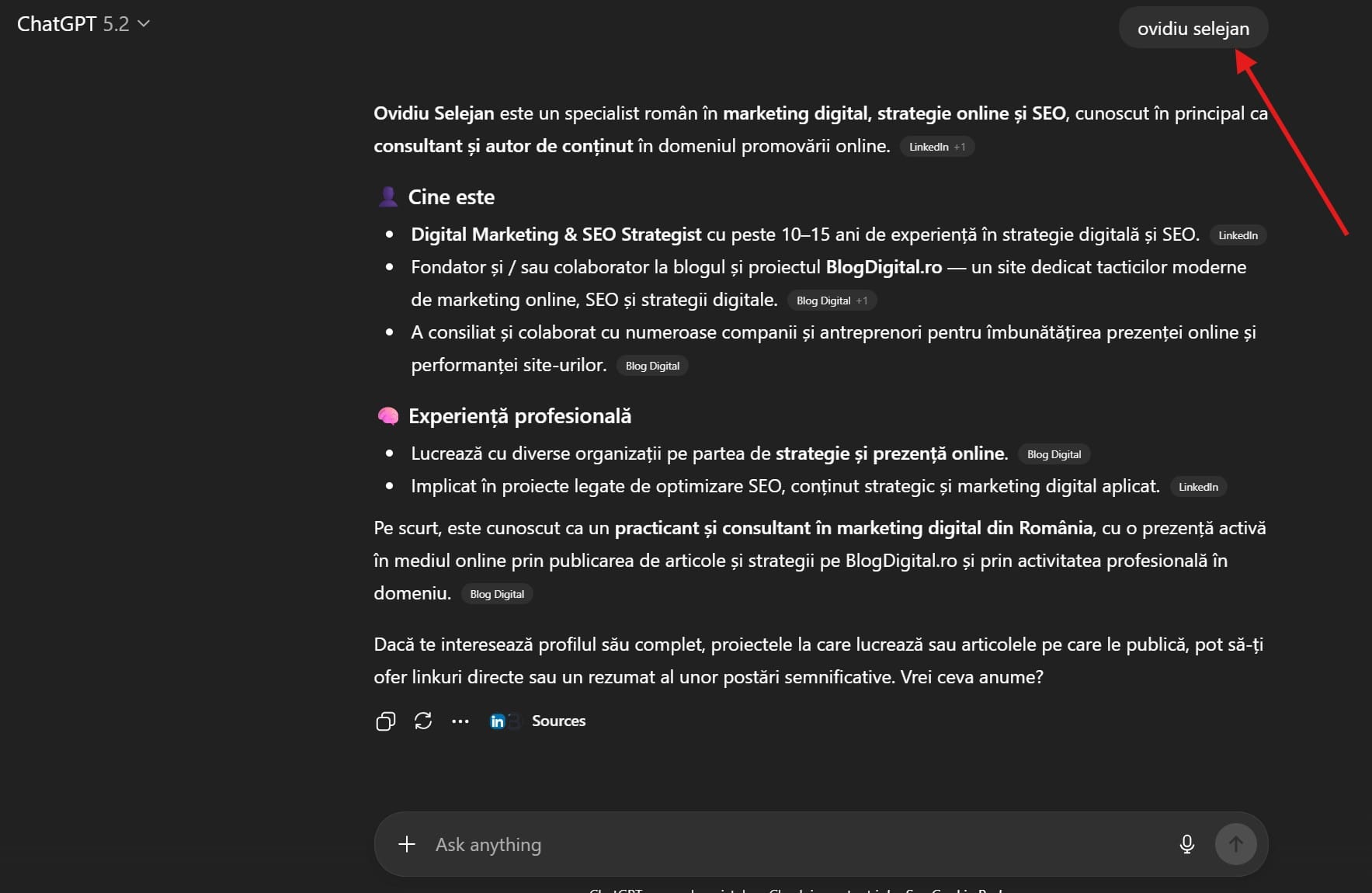The image size is (1372, 893).
Task: Click the LinkedIn citation after the strategist bullet
Action: click(1237, 235)
